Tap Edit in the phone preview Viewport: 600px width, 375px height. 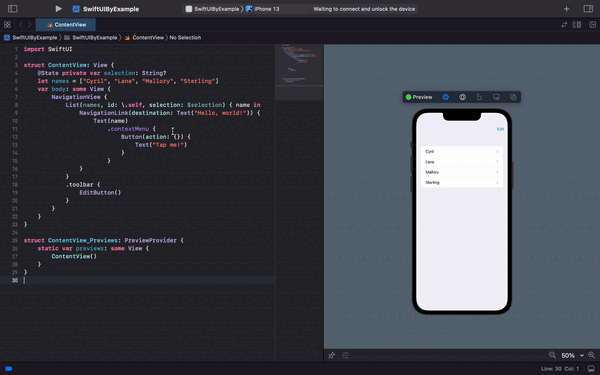pyautogui.click(x=500, y=129)
